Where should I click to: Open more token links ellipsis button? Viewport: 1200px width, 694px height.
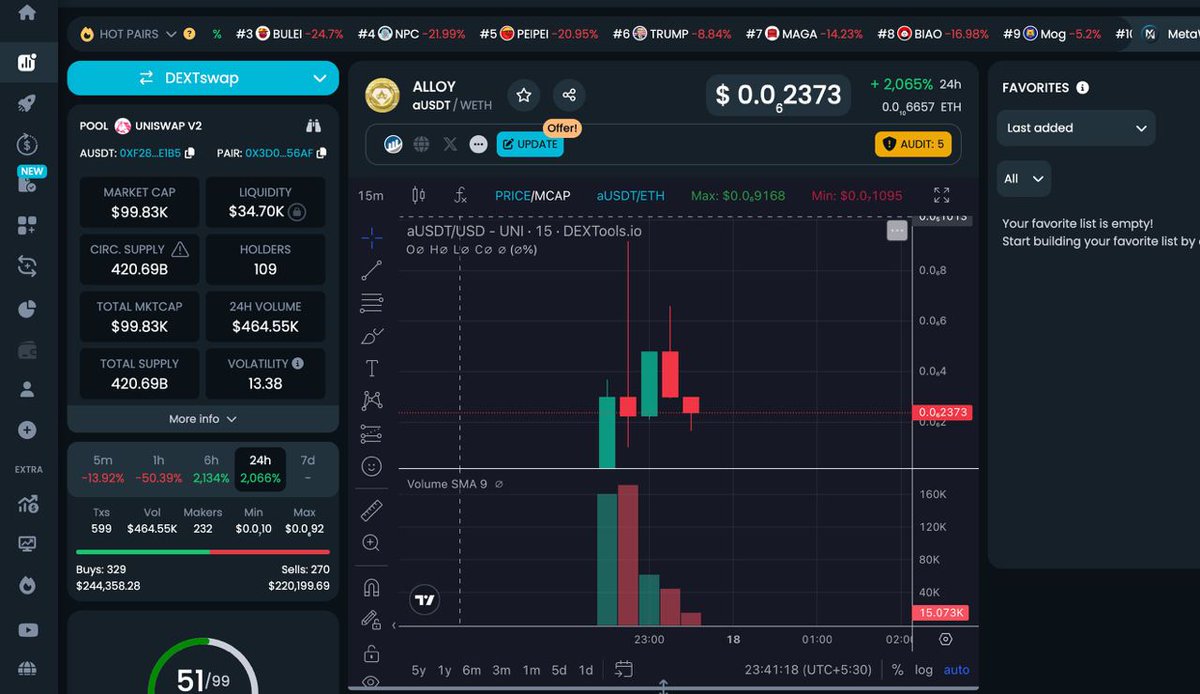coord(478,144)
